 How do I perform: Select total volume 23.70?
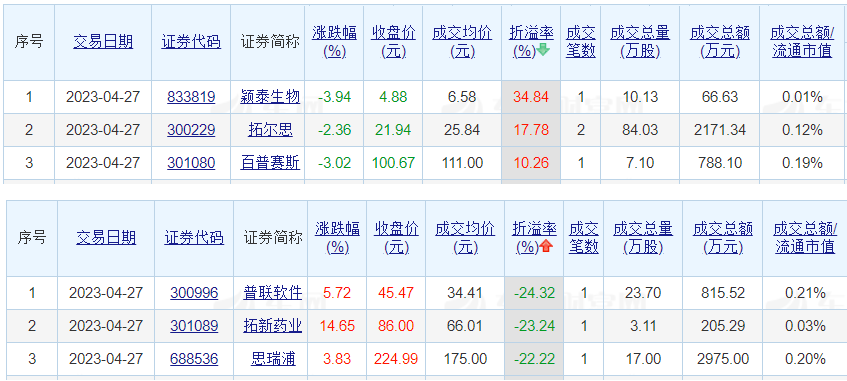click(643, 293)
